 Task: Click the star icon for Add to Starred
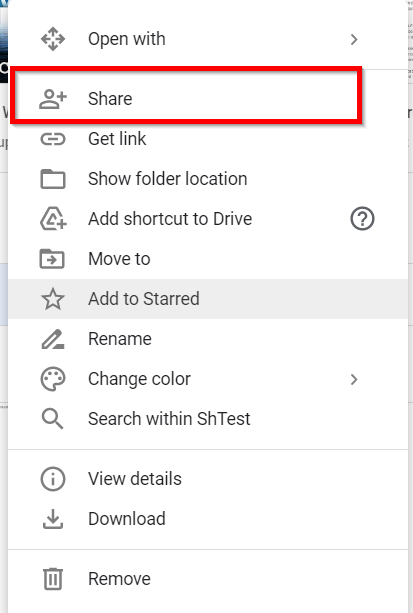click(53, 299)
